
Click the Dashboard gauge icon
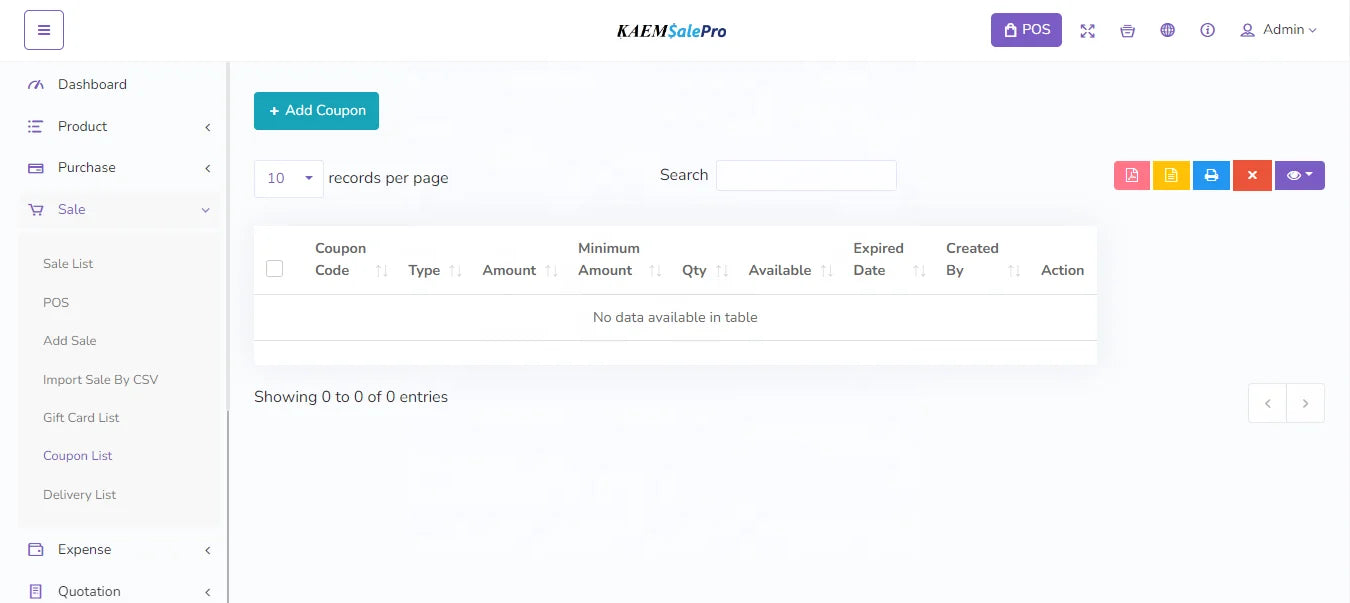36,85
